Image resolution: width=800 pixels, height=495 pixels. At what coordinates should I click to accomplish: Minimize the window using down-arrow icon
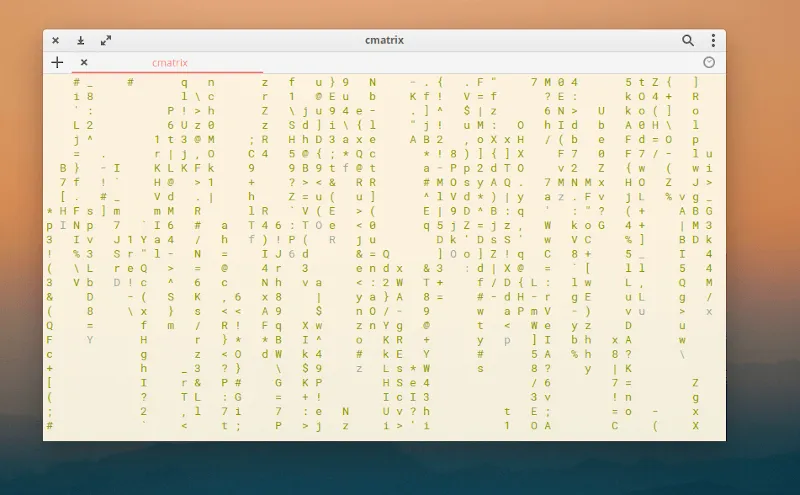81,41
